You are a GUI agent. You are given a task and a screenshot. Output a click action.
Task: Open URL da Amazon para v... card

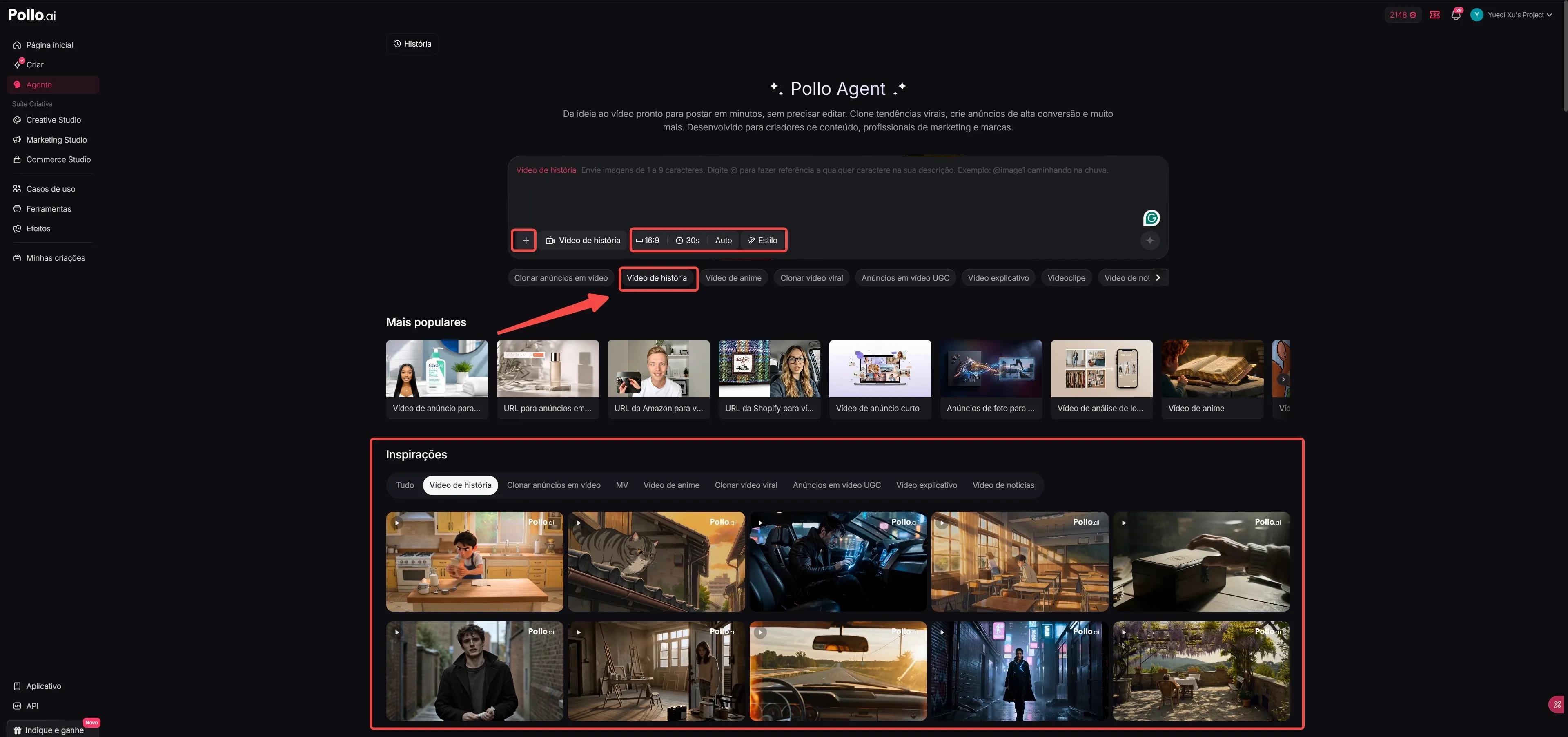click(658, 379)
